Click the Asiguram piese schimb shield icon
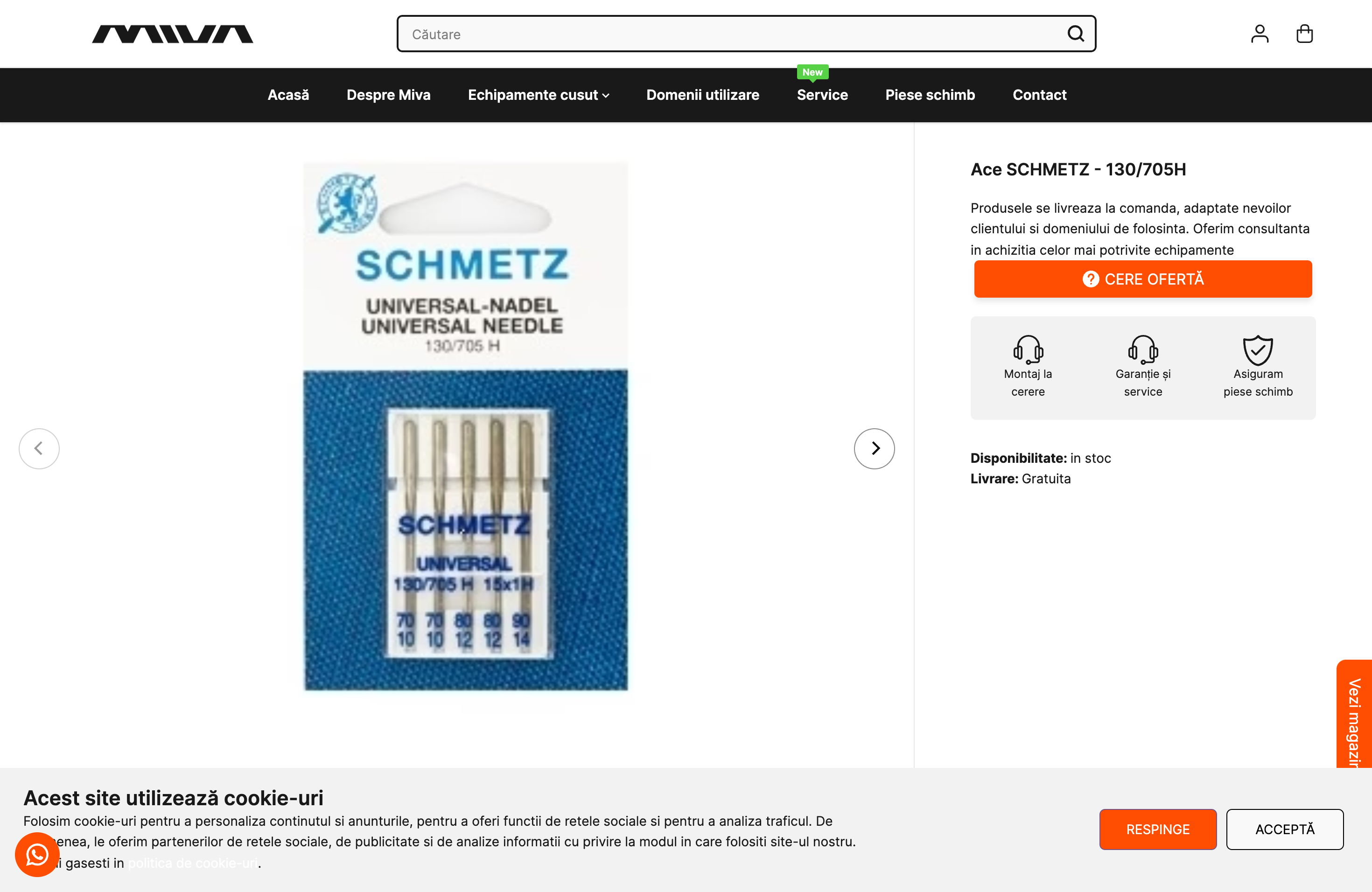1372x892 pixels. pyautogui.click(x=1258, y=350)
